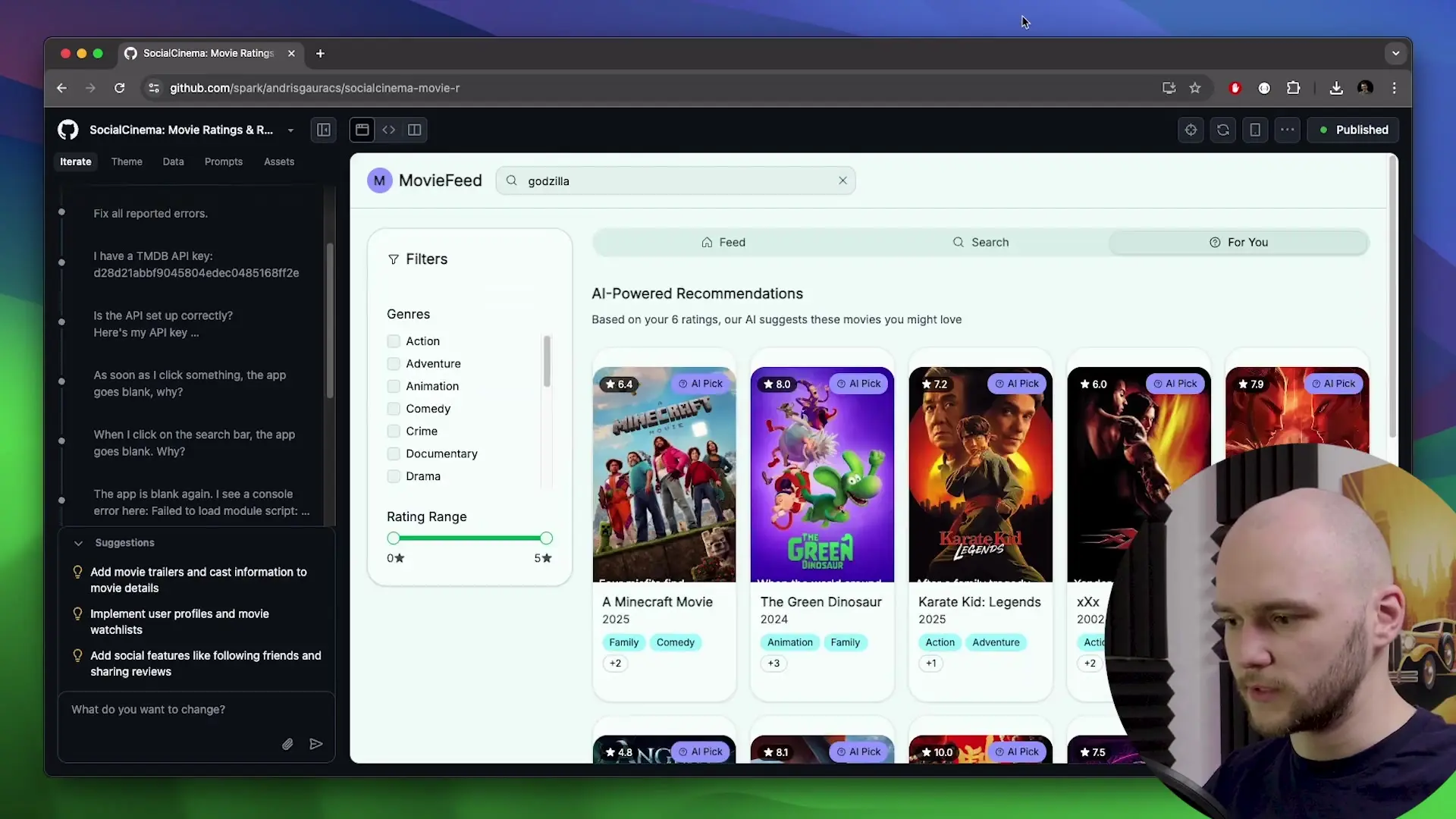Switch to the app preview view icon

[362, 130]
